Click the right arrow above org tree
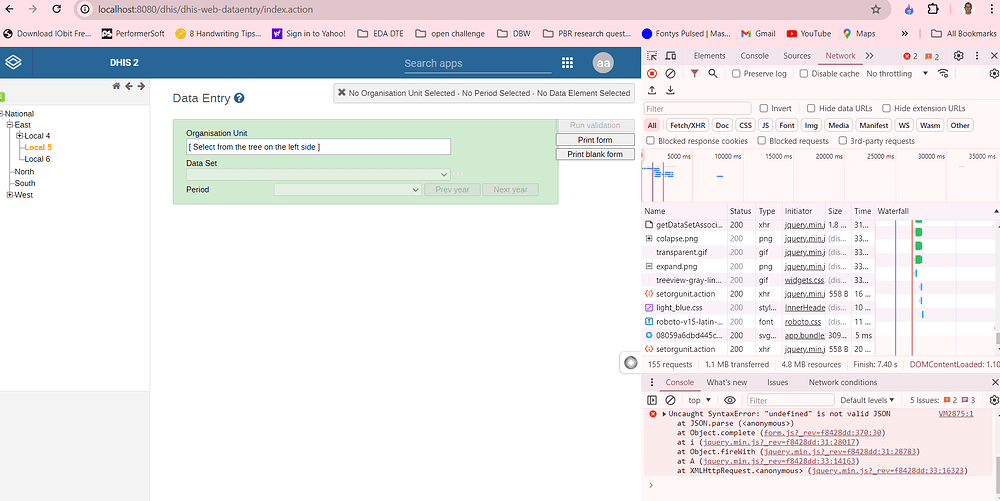 pyautogui.click(x=141, y=86)
